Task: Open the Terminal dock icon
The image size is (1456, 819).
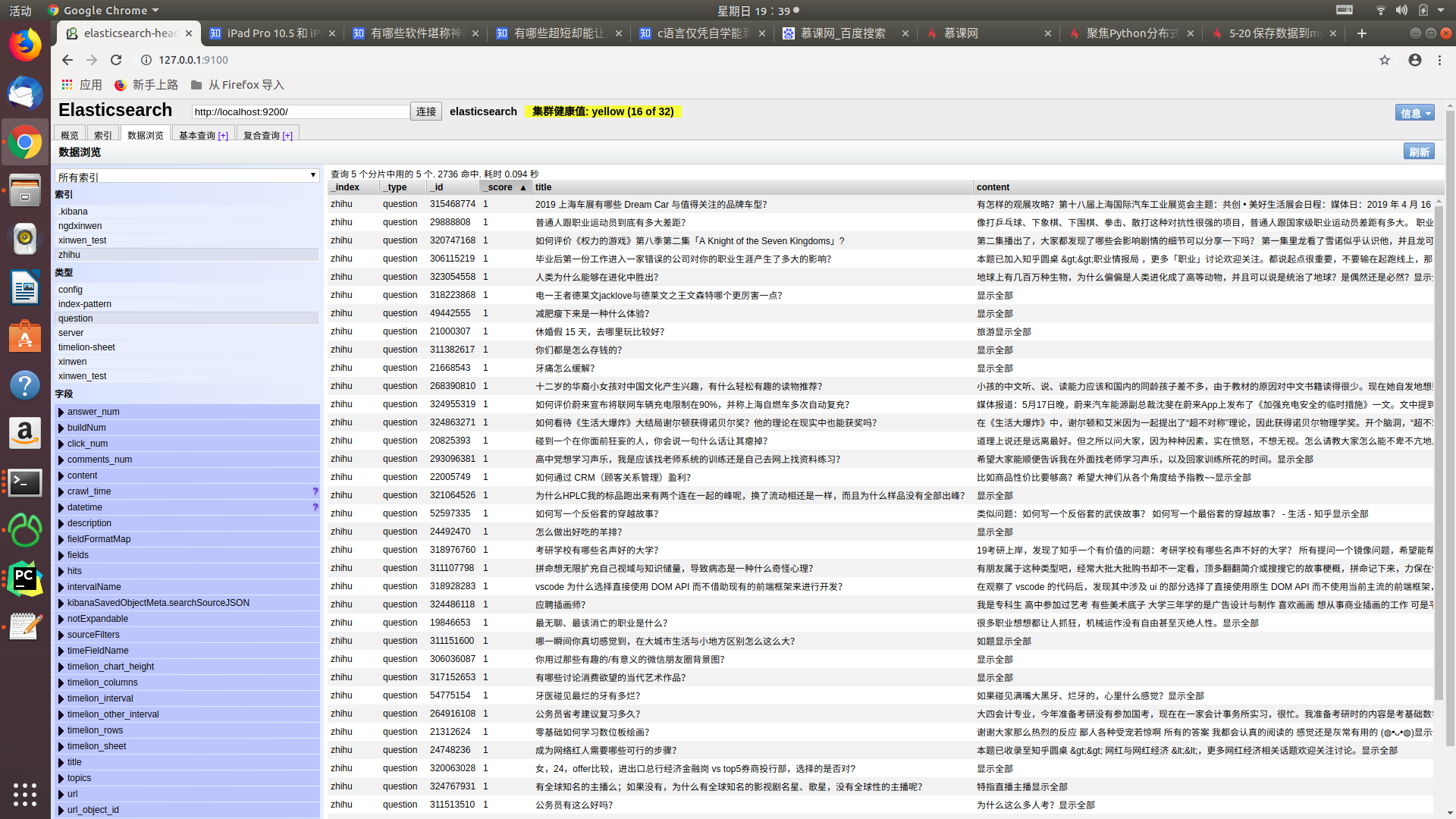Action: pos(24,483)
